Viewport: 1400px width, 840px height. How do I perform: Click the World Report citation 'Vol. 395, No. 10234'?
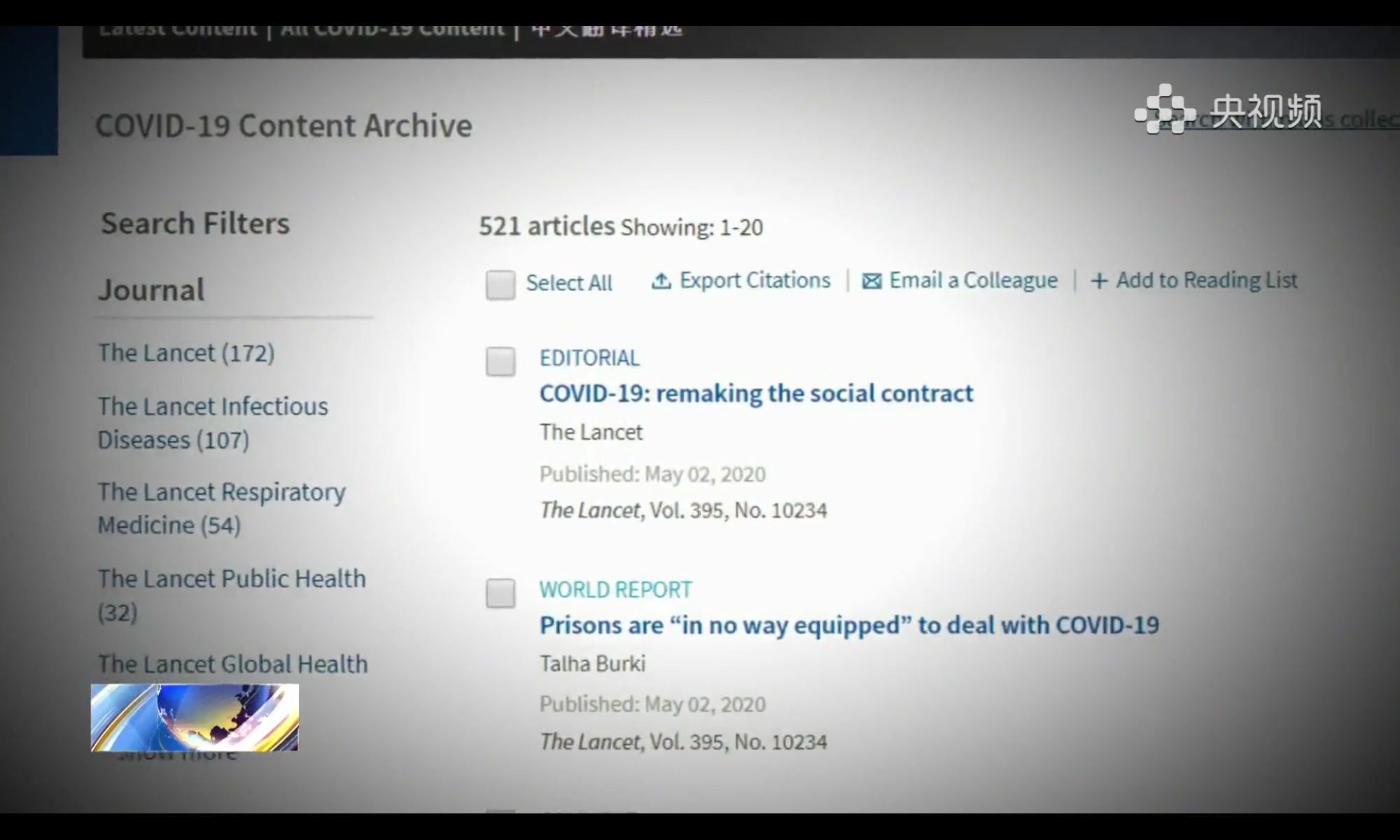pos(738,742)
